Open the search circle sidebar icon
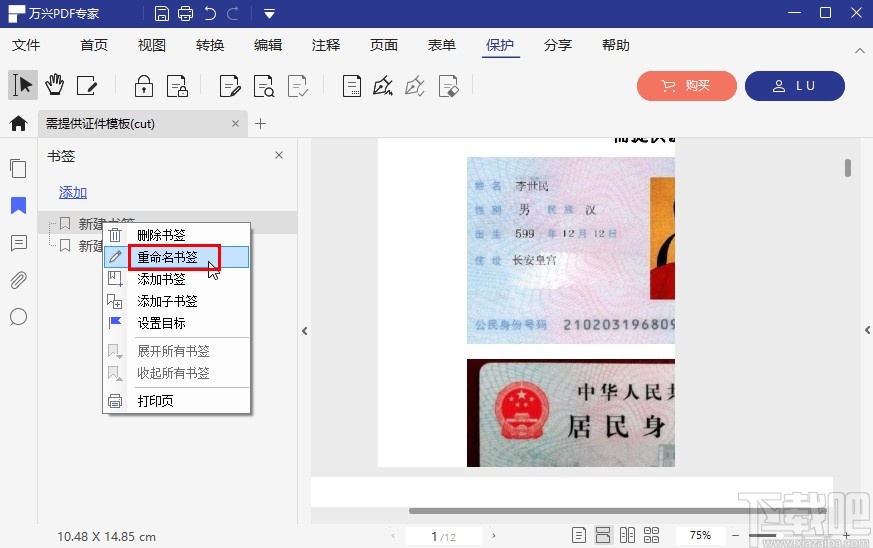Screen dimensions: 873x548 point(18,317)
